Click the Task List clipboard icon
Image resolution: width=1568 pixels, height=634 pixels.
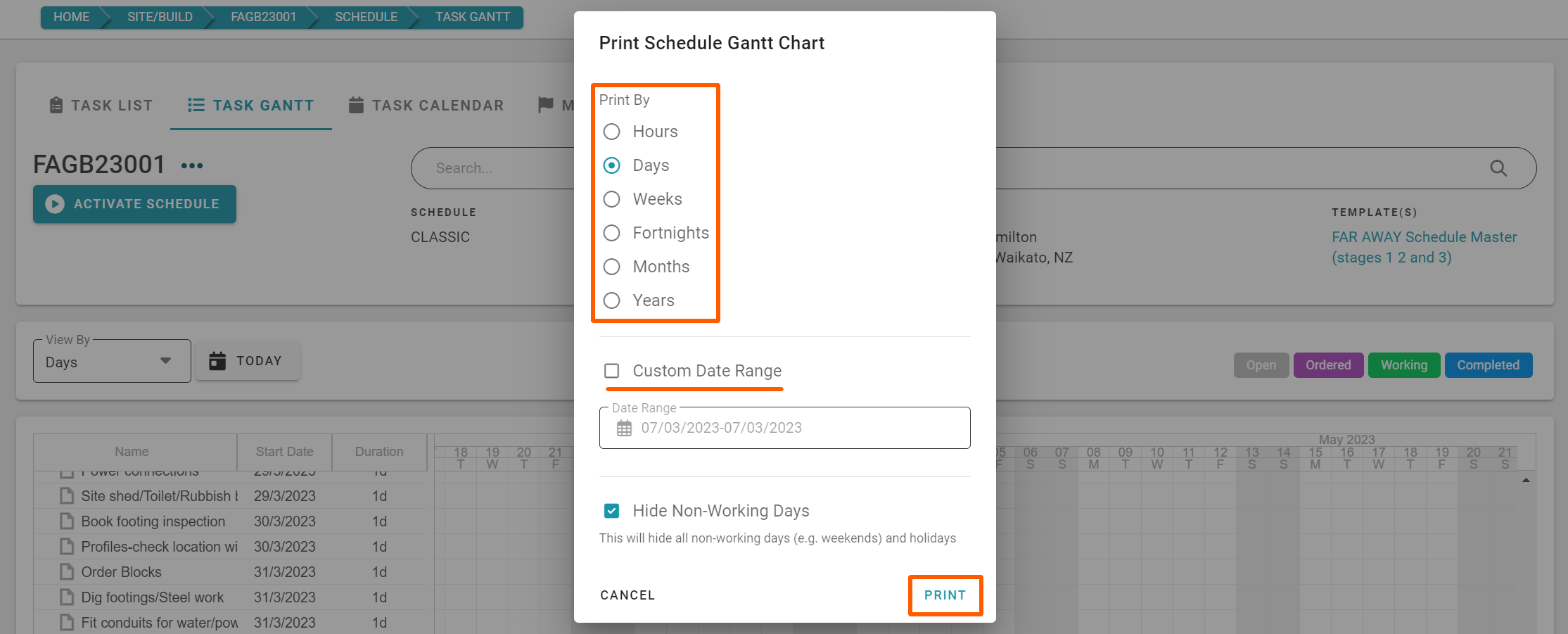tap(56, 106)
